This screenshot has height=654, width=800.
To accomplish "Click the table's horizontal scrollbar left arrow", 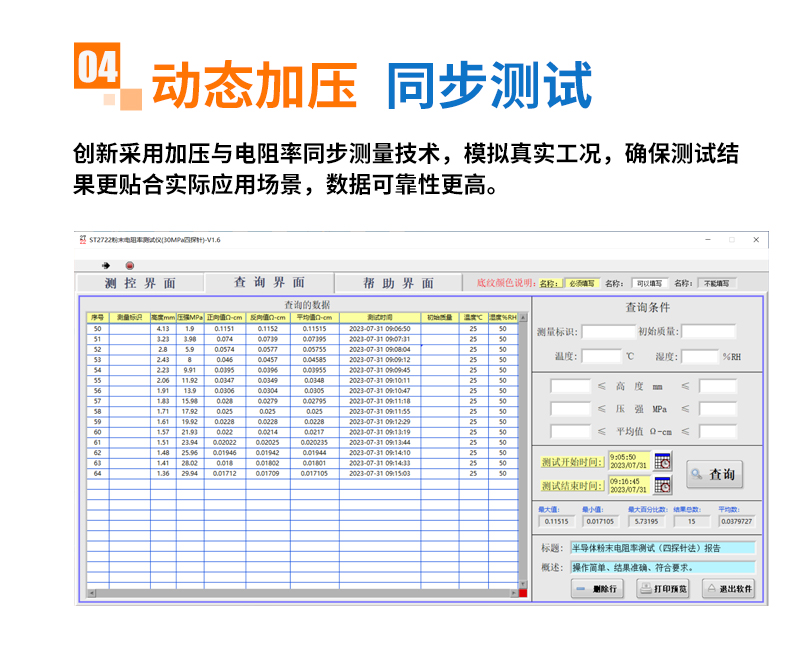I will point(91,593).
